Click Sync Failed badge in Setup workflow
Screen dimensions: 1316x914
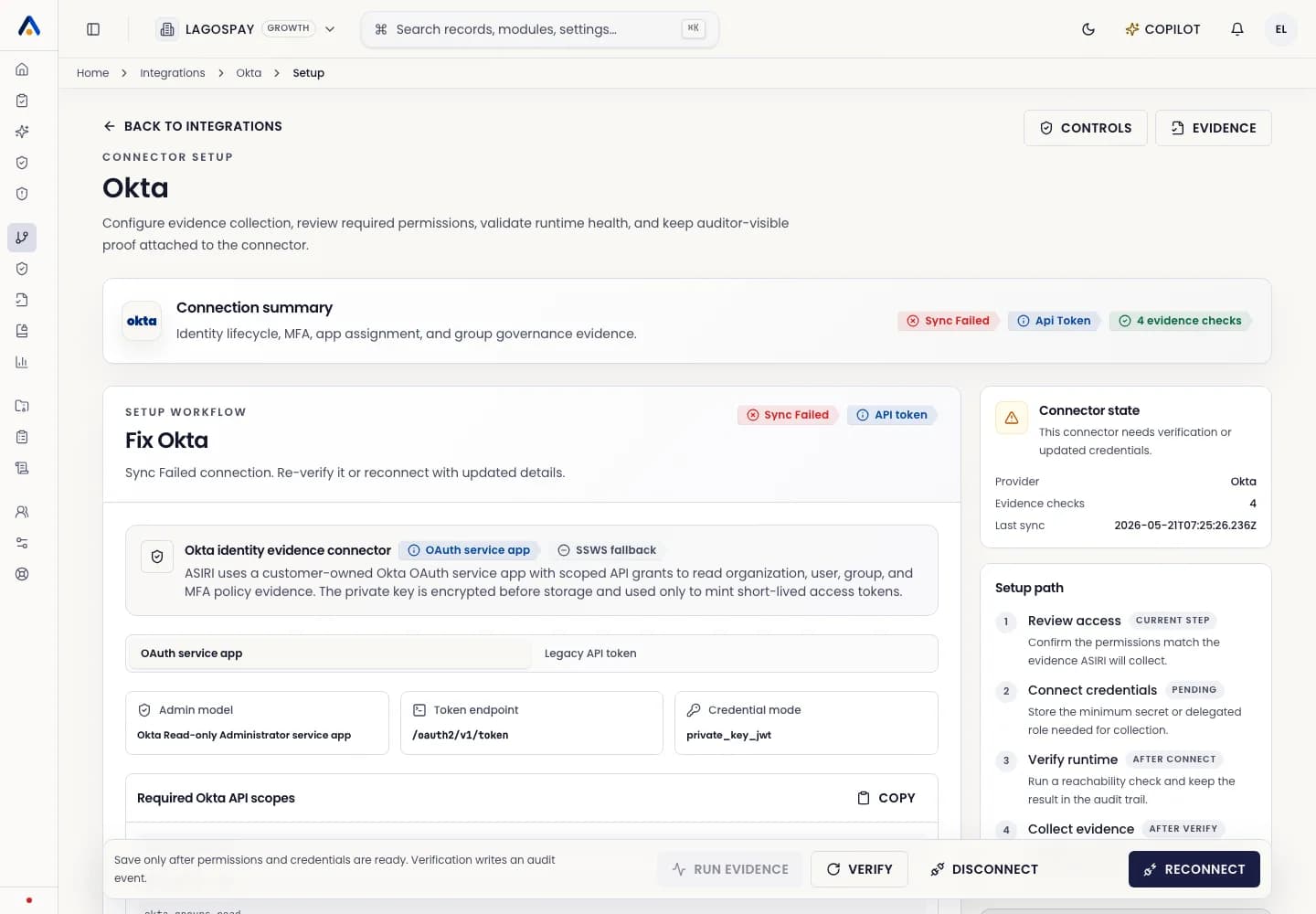point(788,415)
